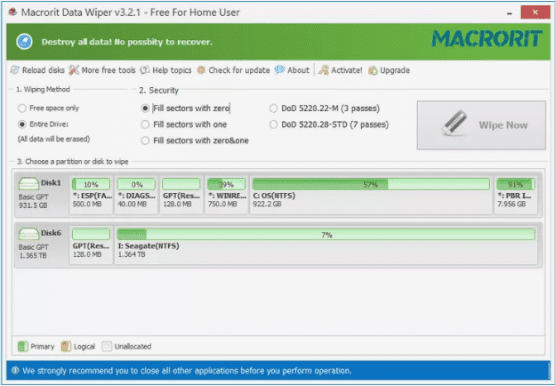This screenshot has height=386, width=555.
Task: Click the Macrorit app icon in title bar
Action: point(13,12)
